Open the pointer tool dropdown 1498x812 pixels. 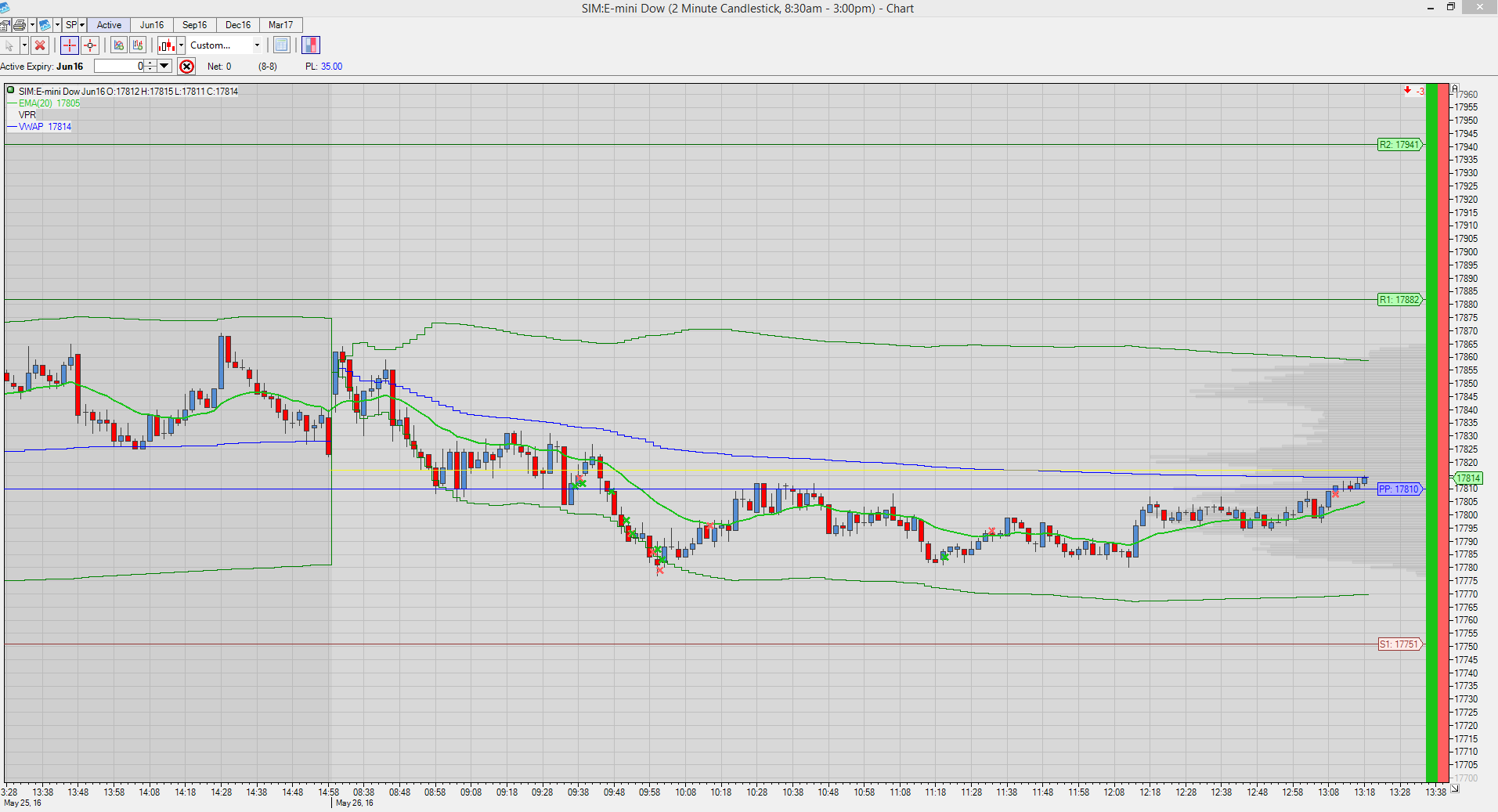(24, 45)
